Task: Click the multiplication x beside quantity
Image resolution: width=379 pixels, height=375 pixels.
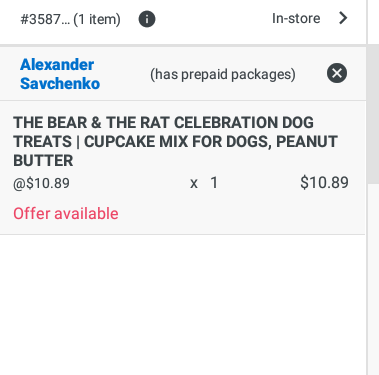Action: click(x=194, y=184)
